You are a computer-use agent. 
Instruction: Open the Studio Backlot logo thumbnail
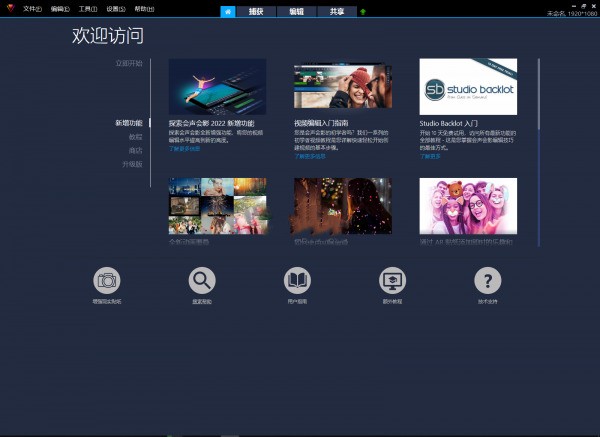(x=468, y=87)
